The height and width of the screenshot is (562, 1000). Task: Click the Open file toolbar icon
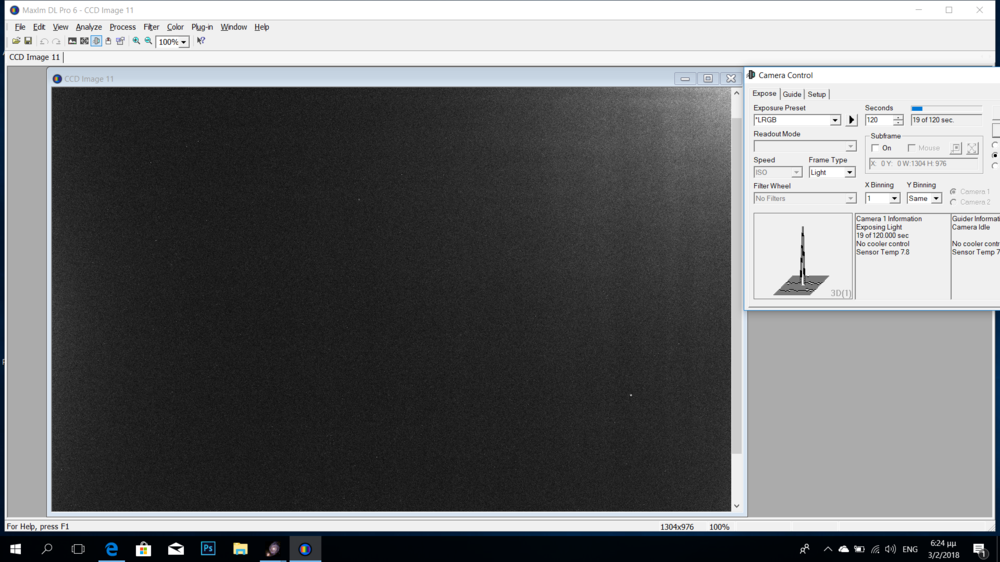16,41
